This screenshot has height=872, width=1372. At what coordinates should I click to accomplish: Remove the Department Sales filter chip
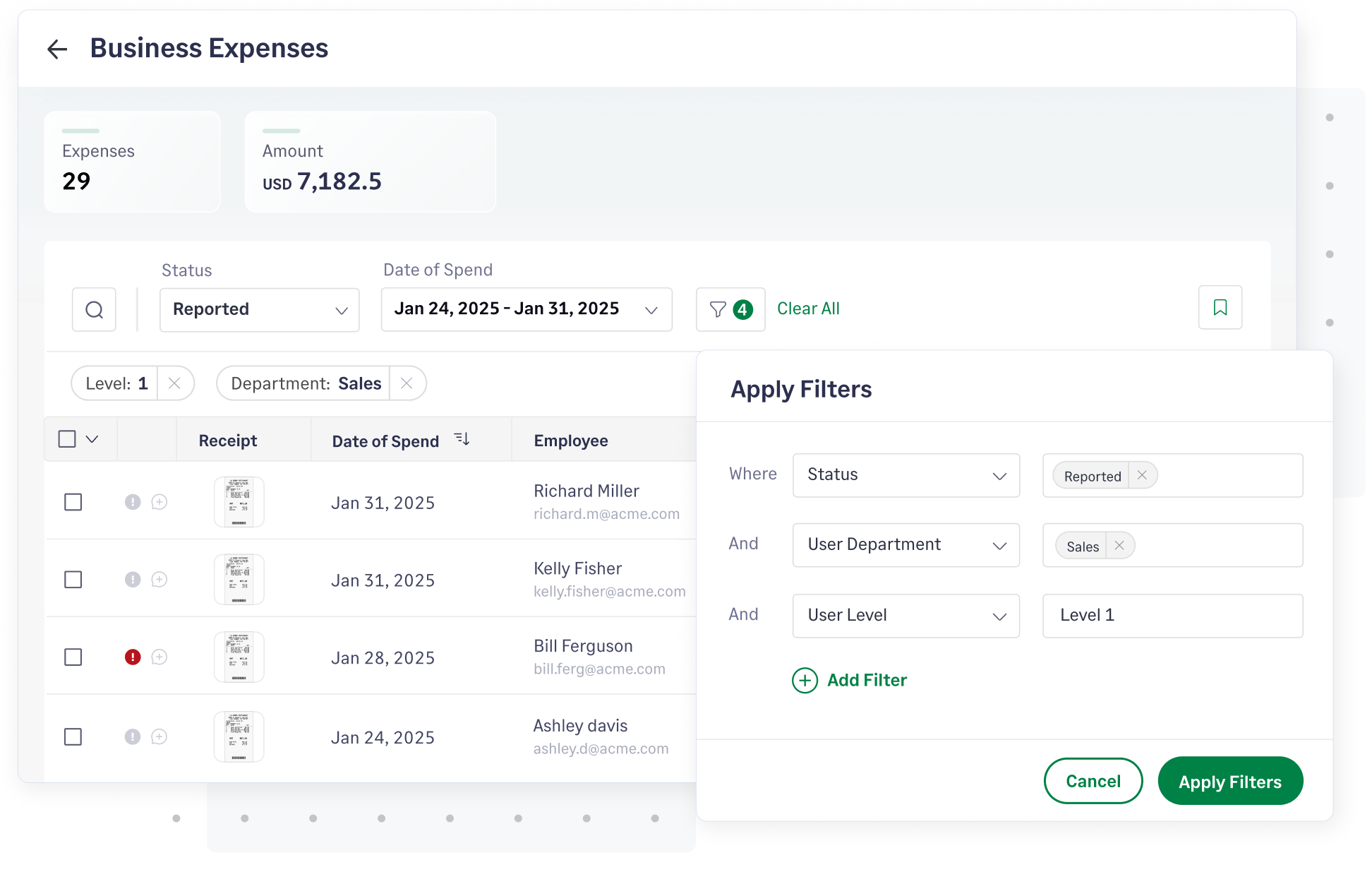coord(407,383)
